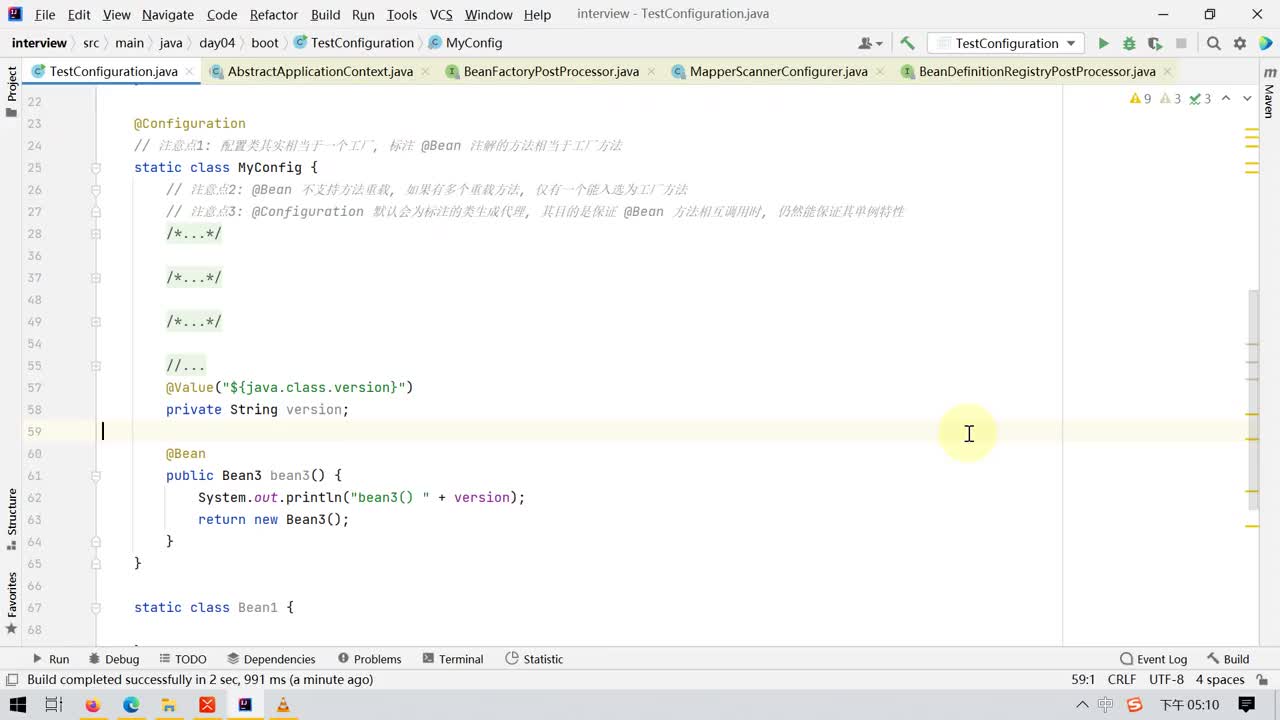
Task: Open the user account icon dropdown
Action: coord(870,43)
